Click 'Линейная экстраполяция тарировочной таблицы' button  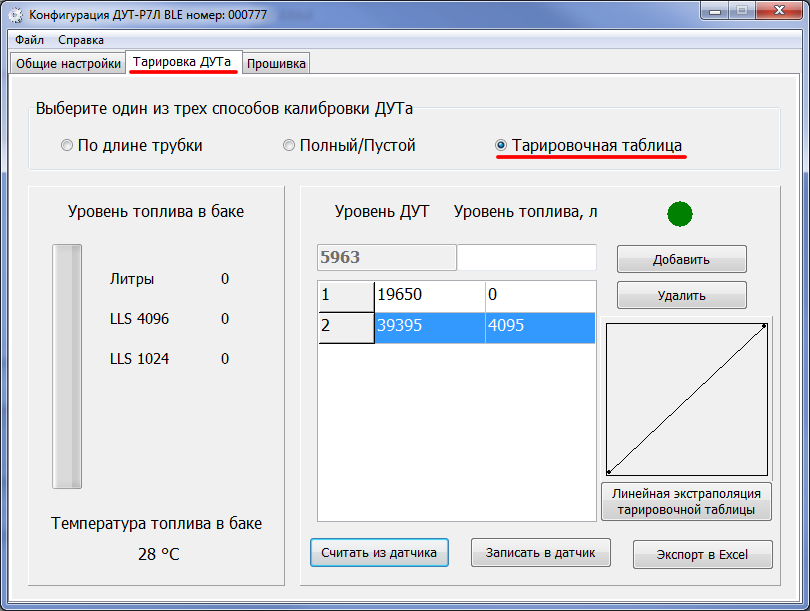coord(687,502)
